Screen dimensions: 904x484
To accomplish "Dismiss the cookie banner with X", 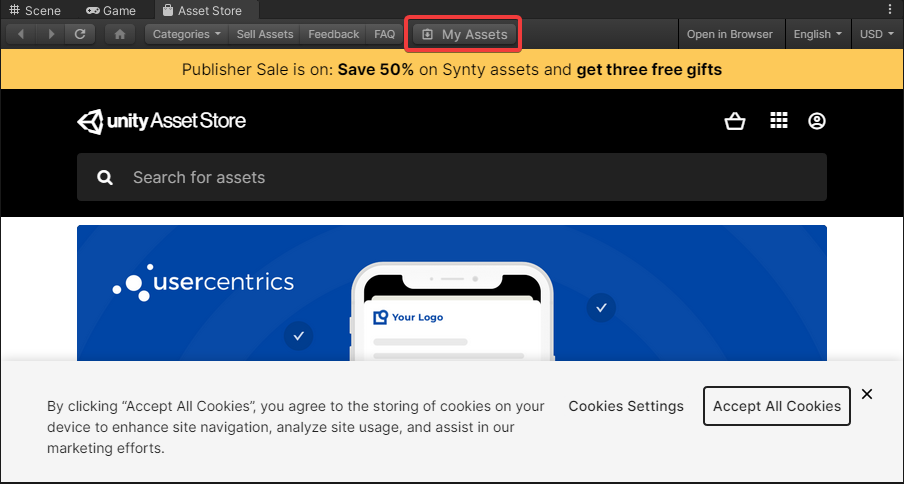I will 867,394.
